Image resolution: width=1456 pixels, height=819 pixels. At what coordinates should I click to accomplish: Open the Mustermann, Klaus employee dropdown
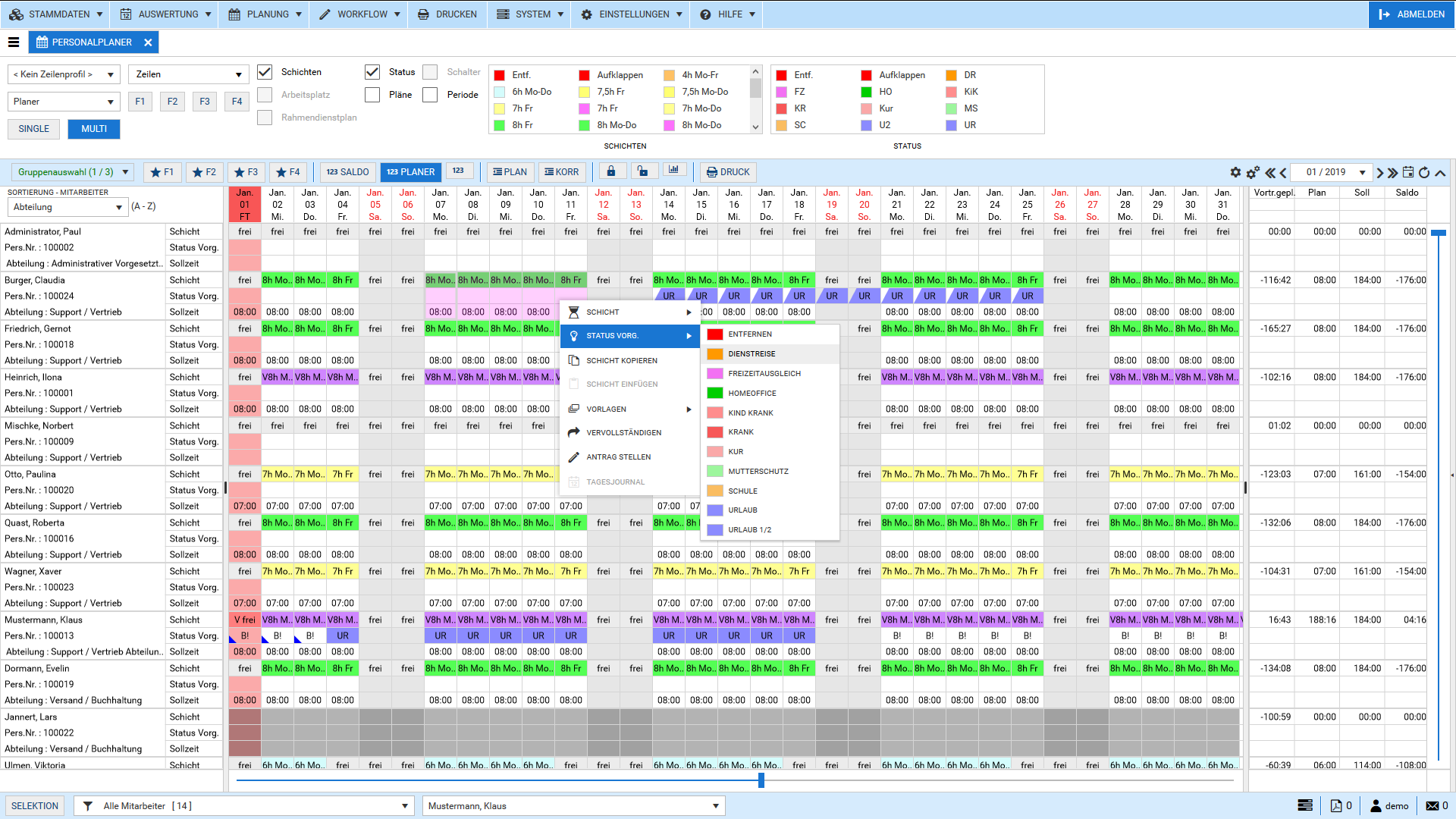point(573,806)
